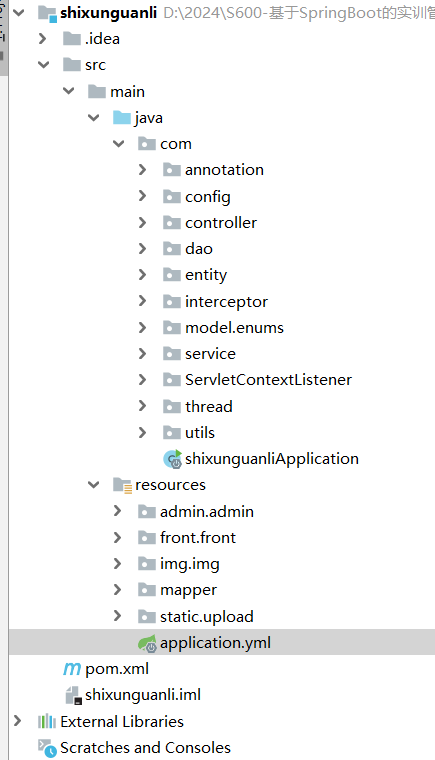The width and height of the screenshot is (435, 760).
Task: Expand the controller package
Action: coord(142,222)
